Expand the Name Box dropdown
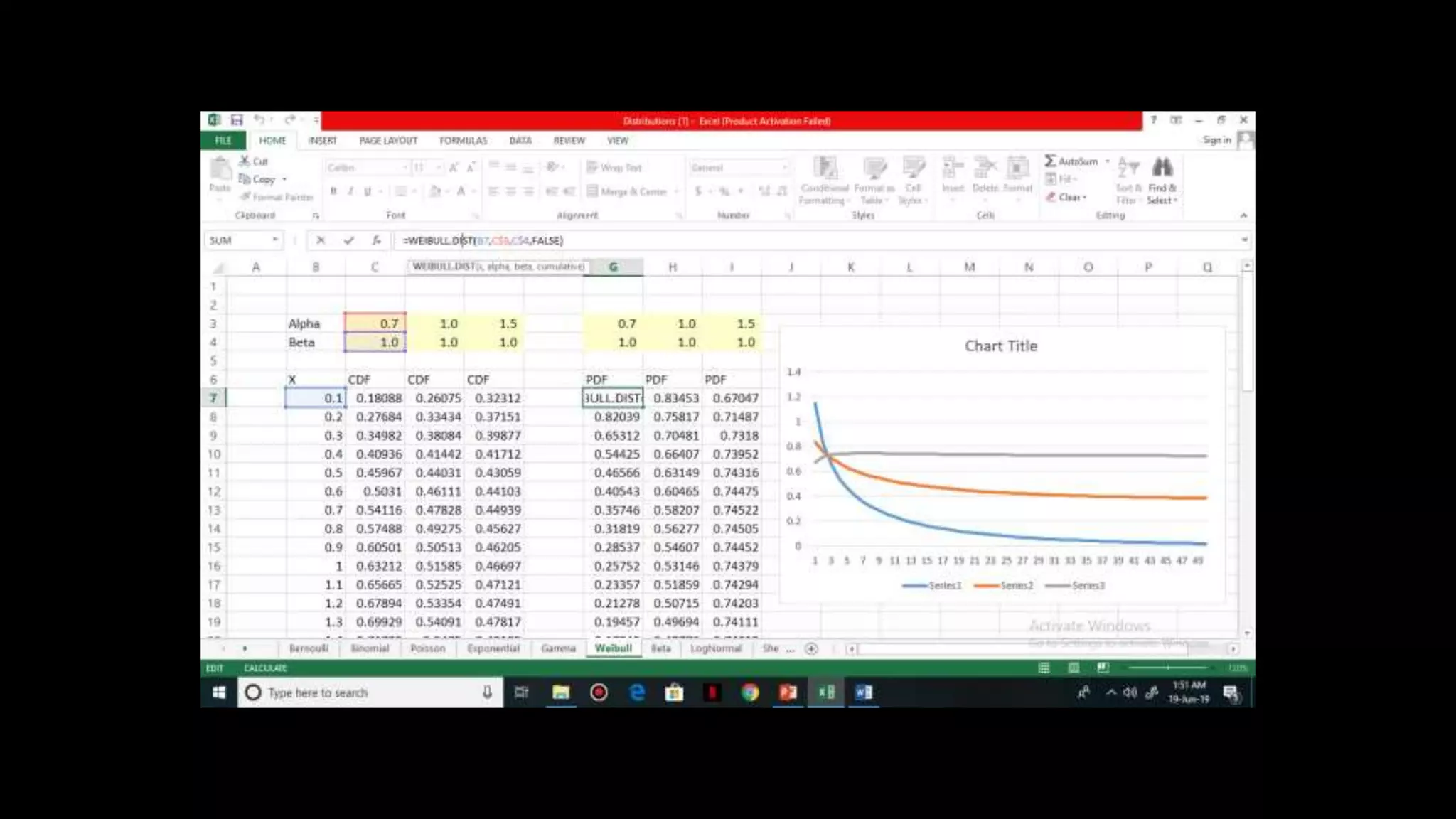This screenshot has width=1456, height=819. (x=274, y=240)
